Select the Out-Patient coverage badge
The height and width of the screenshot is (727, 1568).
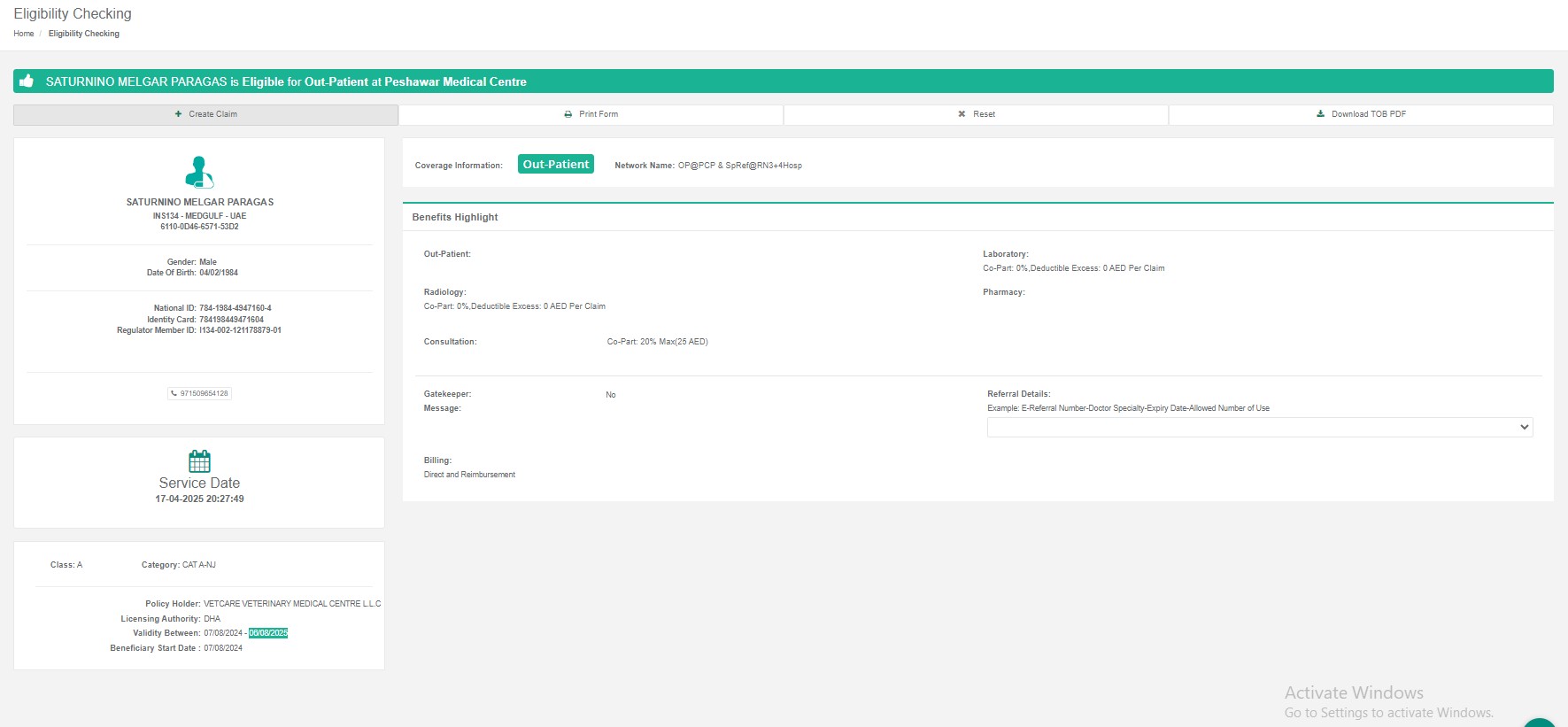pos(555,165)
